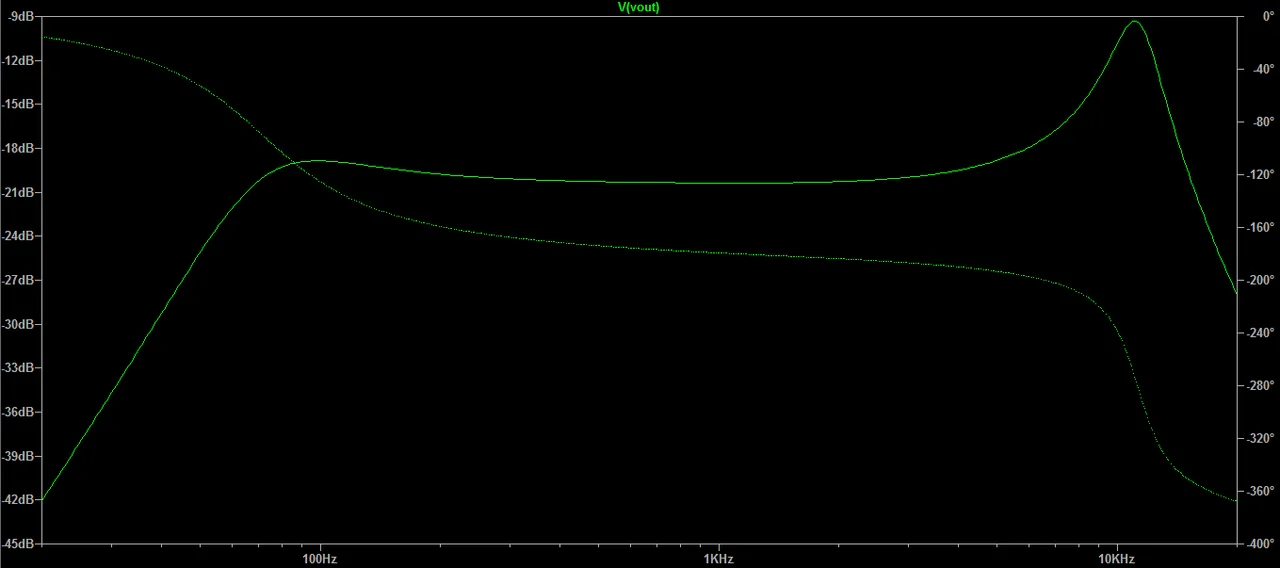
Task: Click the 100Hz frequency axis label
Action: [319, 558]
